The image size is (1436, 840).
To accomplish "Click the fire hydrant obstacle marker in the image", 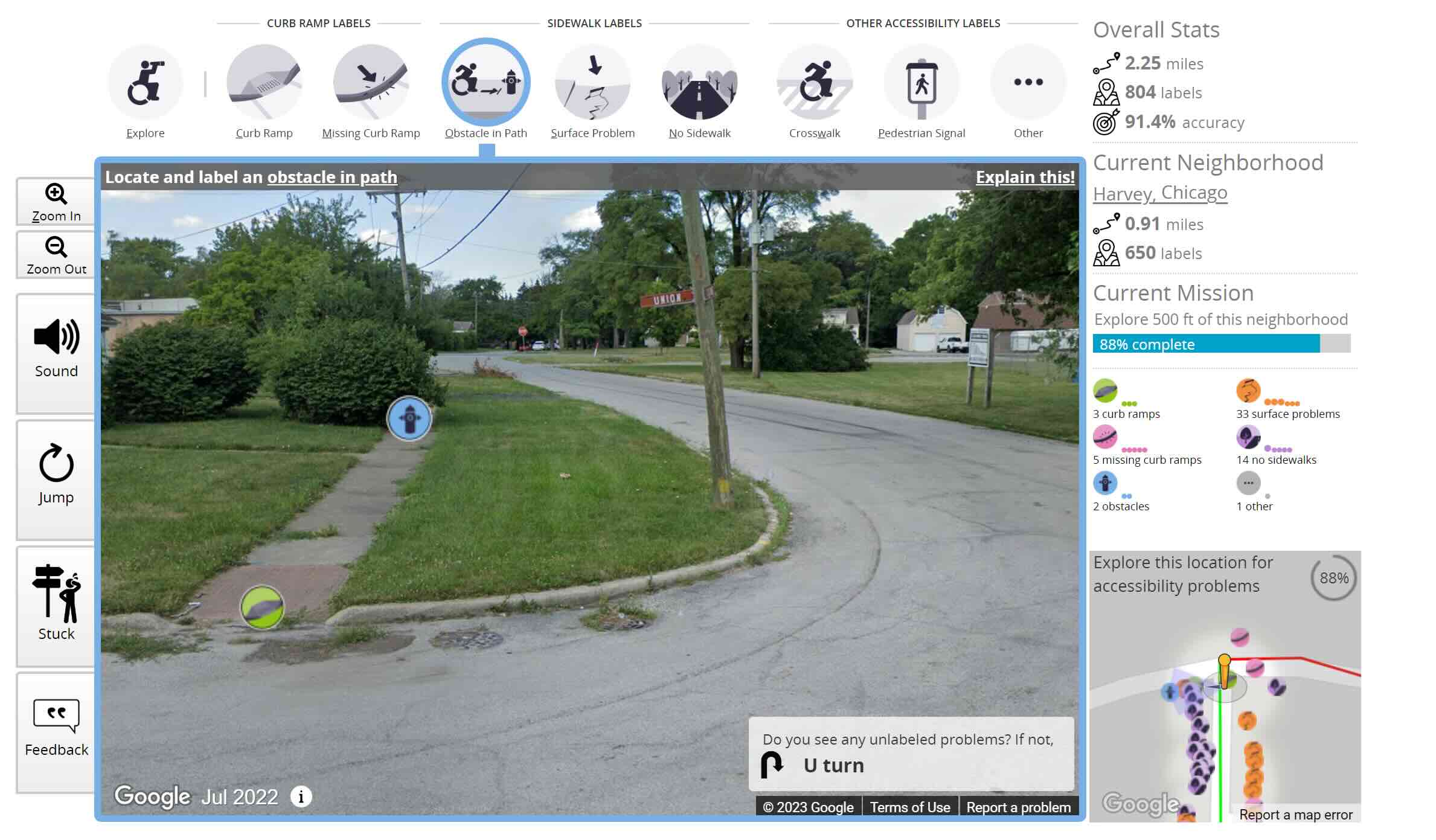I will 409,418.
